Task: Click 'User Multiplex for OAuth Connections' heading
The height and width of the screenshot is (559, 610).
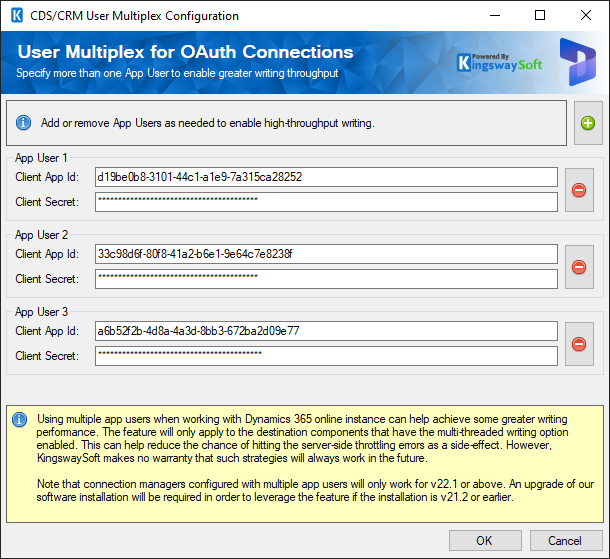Action: pos(186,52)
